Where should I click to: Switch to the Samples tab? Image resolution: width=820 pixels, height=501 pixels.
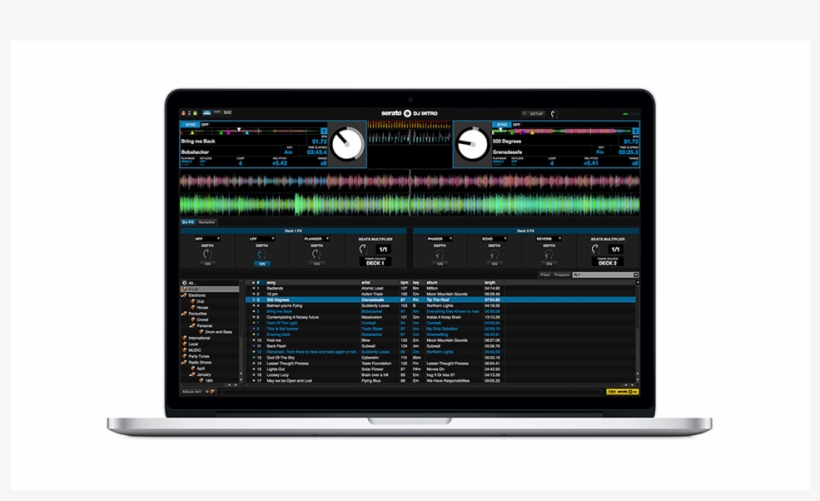click(x=207, y=222)
